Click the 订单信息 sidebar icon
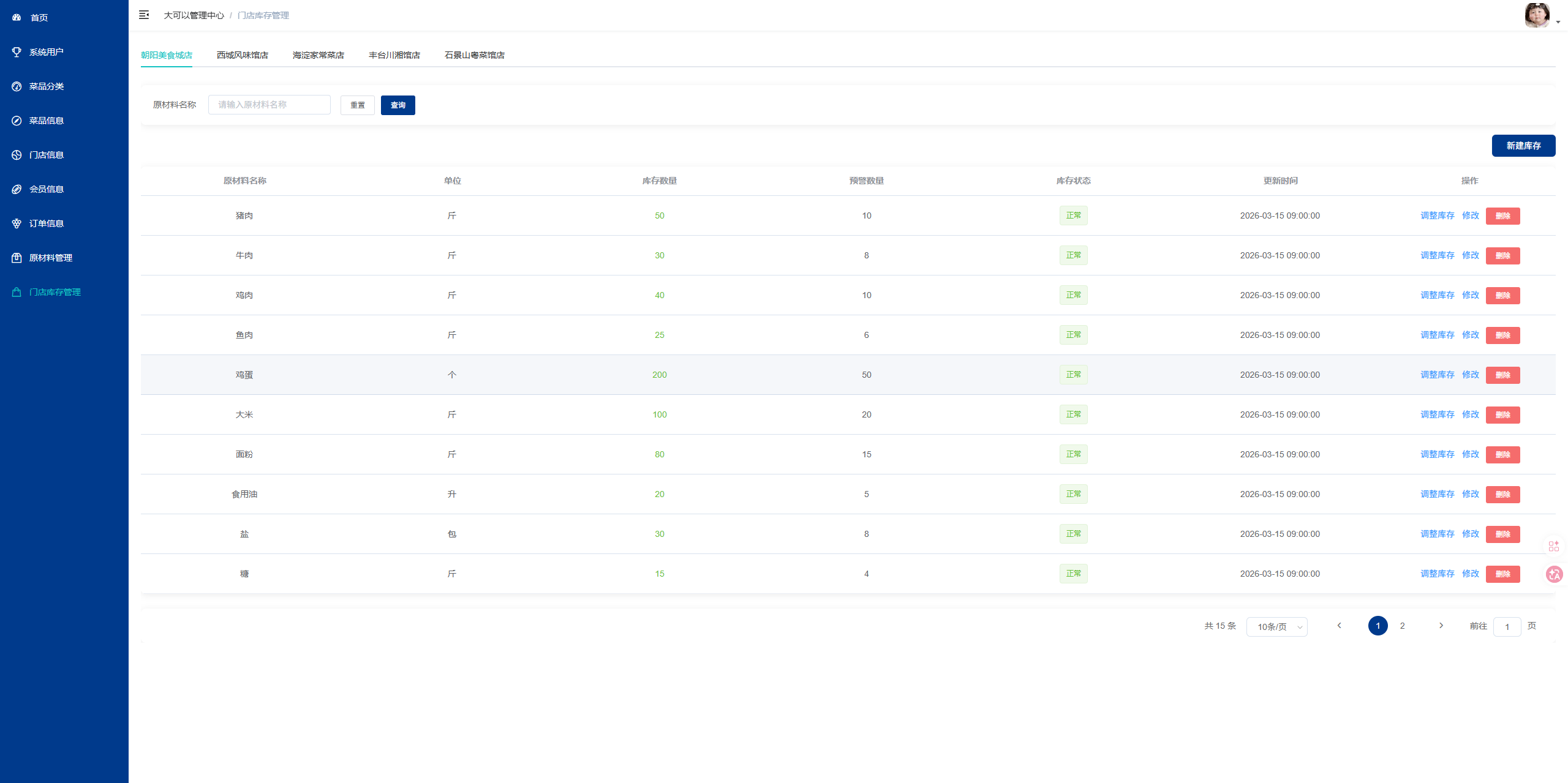Image resolution: width=1568 pixels, height=783 pixels. pyautogui.click(x=17, y=223)
